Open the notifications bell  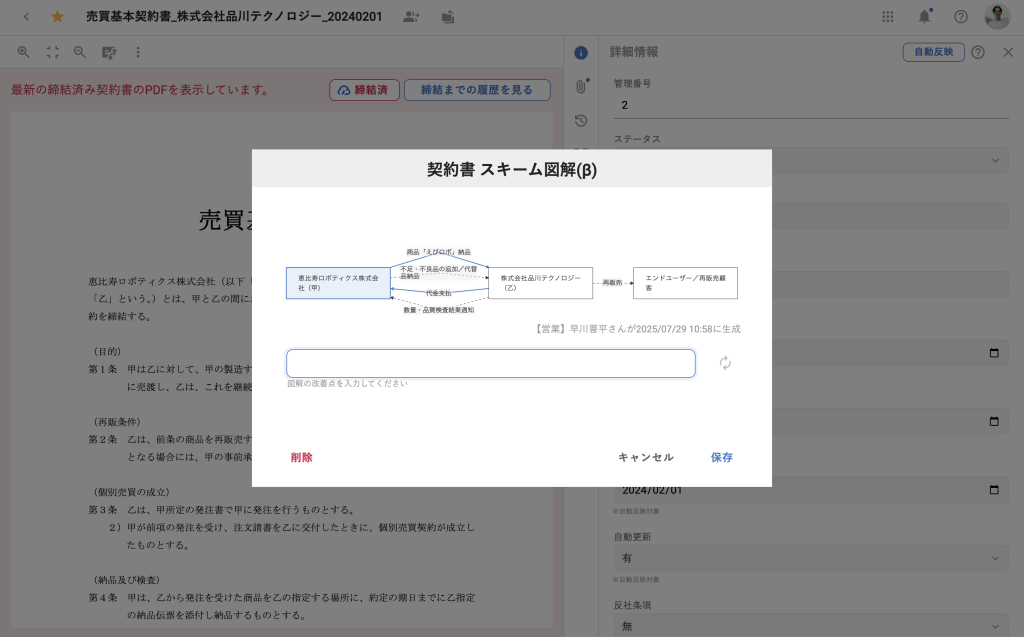point(925,16)
